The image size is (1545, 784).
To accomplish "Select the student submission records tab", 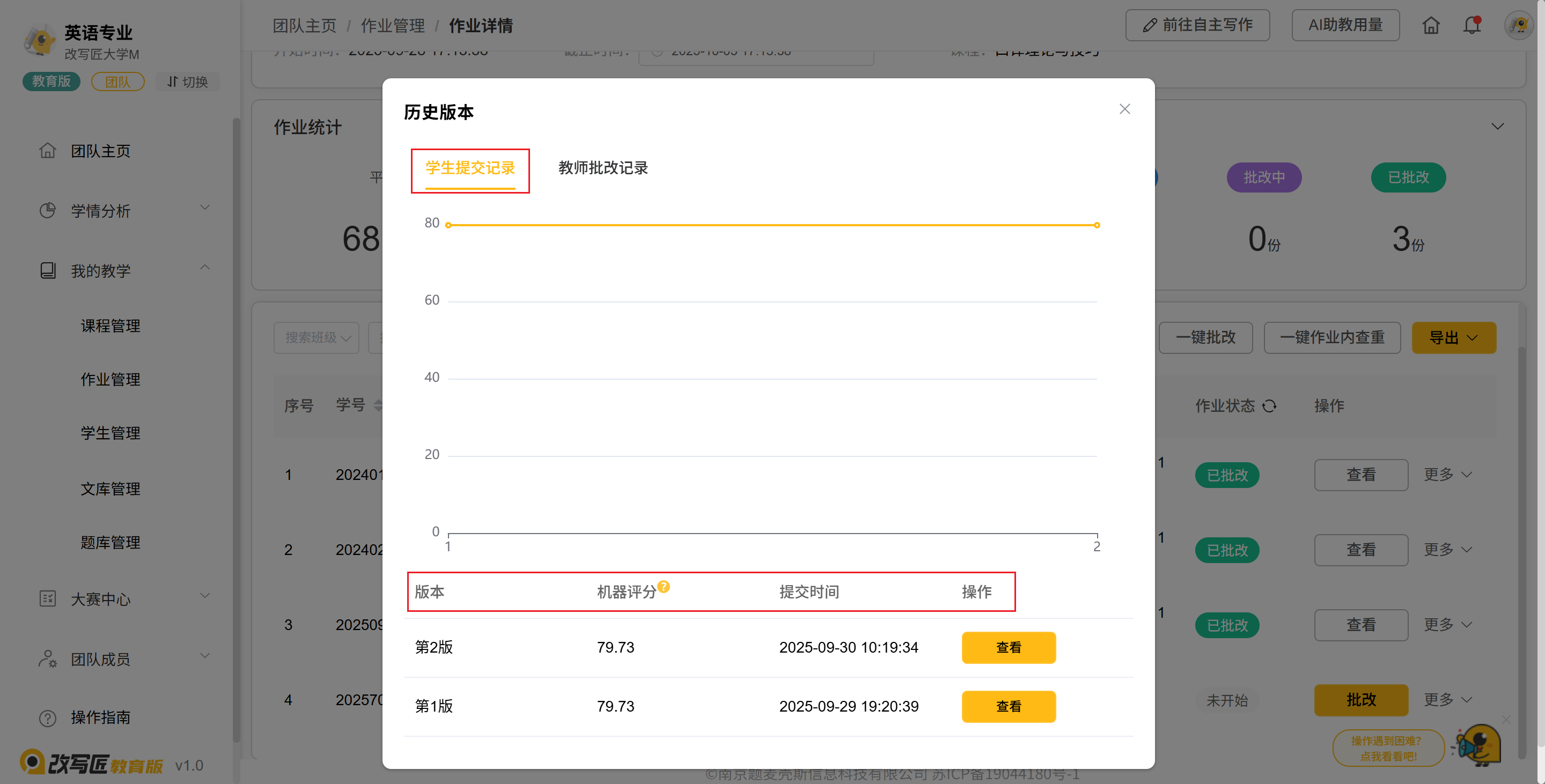I will [x=470, y=168].
